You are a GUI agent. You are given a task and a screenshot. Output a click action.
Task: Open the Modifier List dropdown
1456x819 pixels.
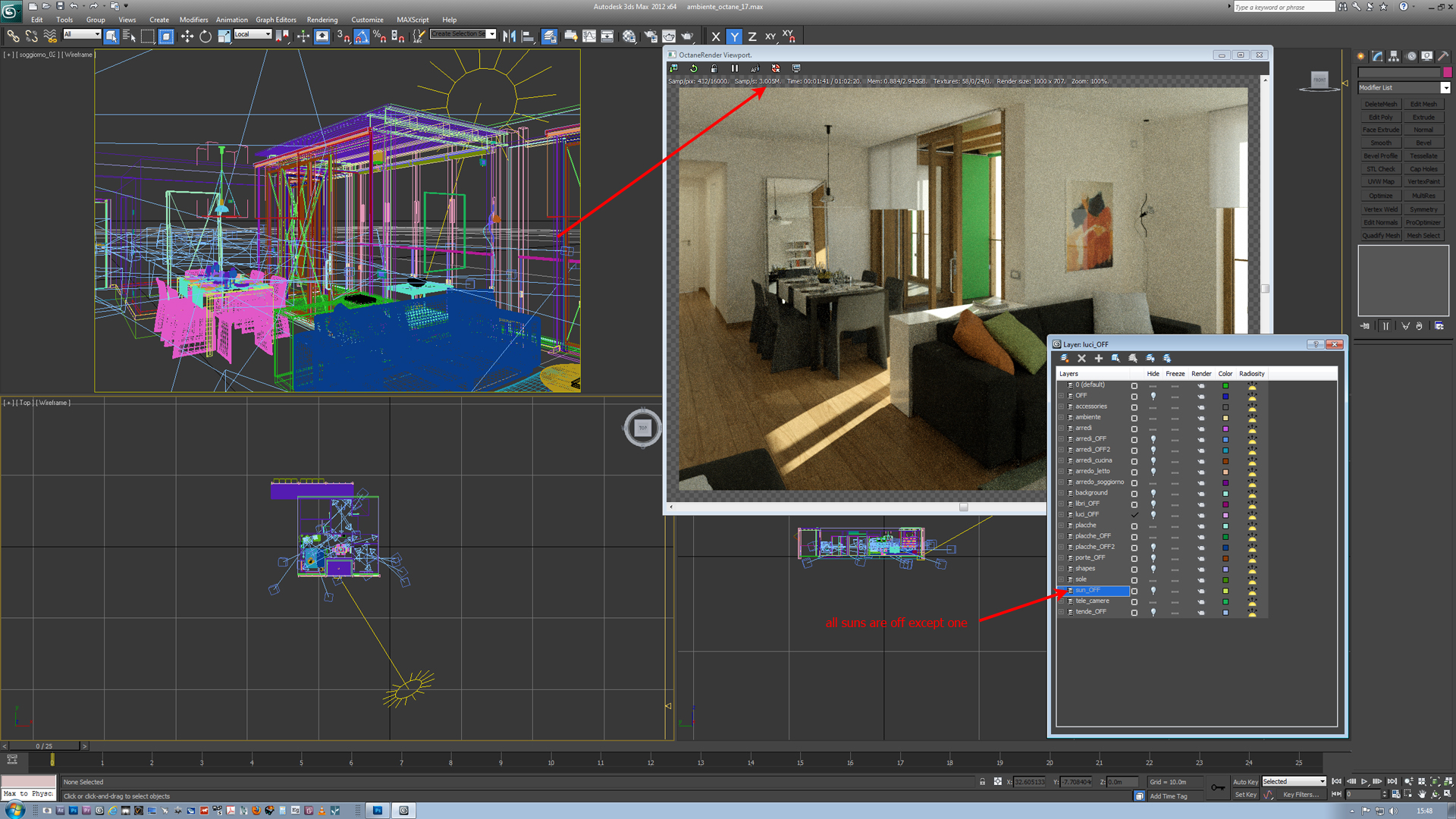pos(1445,88)
